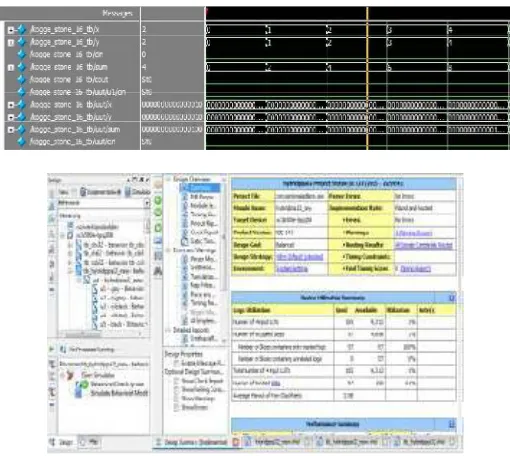
Task: Open the Warnings count link in summary
Action: point(413,233)
